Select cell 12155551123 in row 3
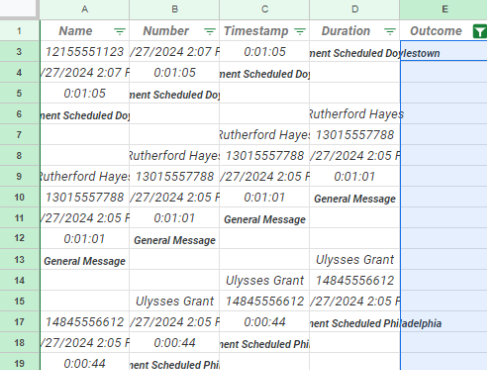Viewport: 487px width, 370px height. (85, 51)
